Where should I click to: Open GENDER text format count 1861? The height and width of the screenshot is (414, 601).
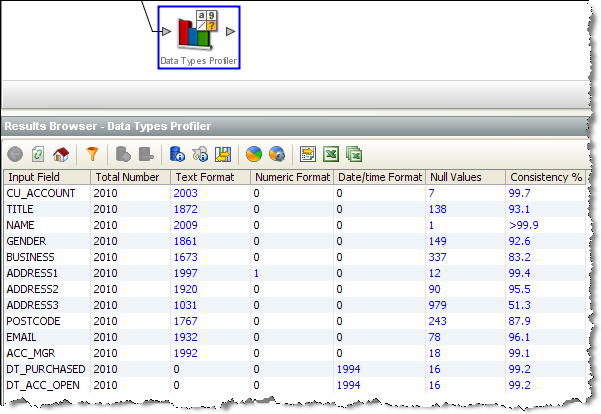186,241
